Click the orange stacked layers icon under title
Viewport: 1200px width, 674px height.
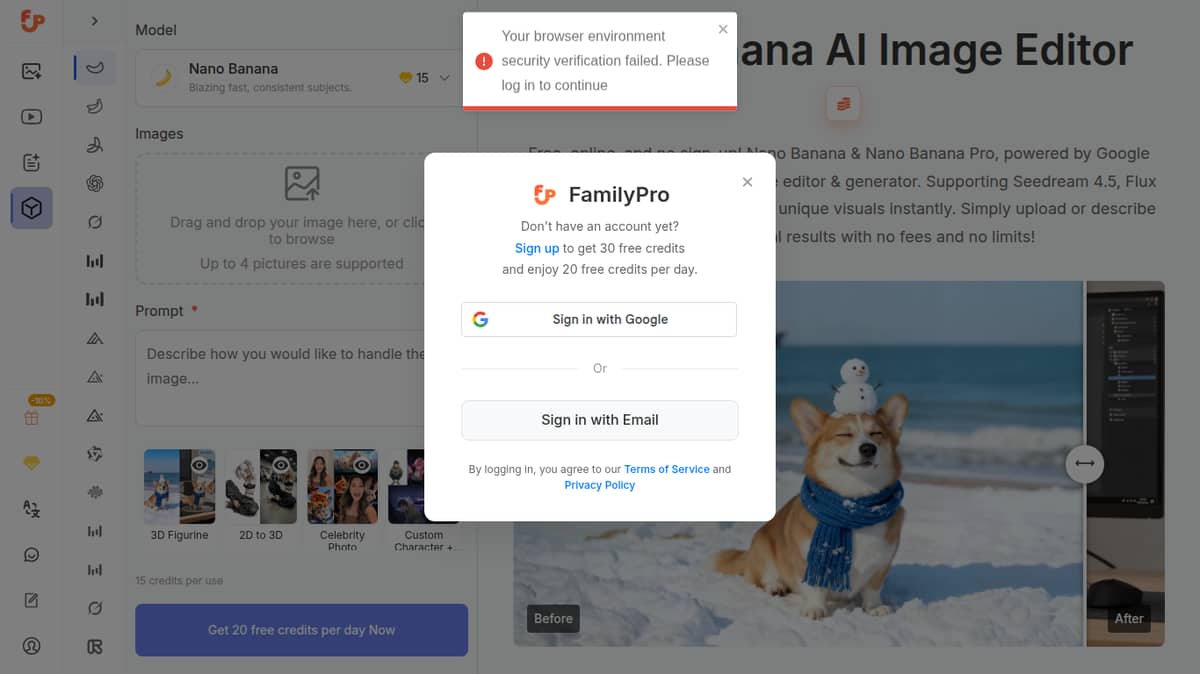[843, 103]
